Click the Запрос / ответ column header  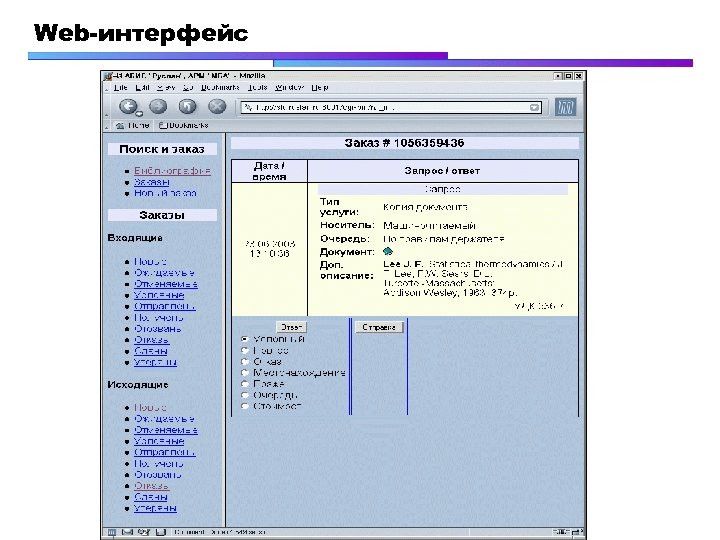pyautogui.click(x=442, y=171)
